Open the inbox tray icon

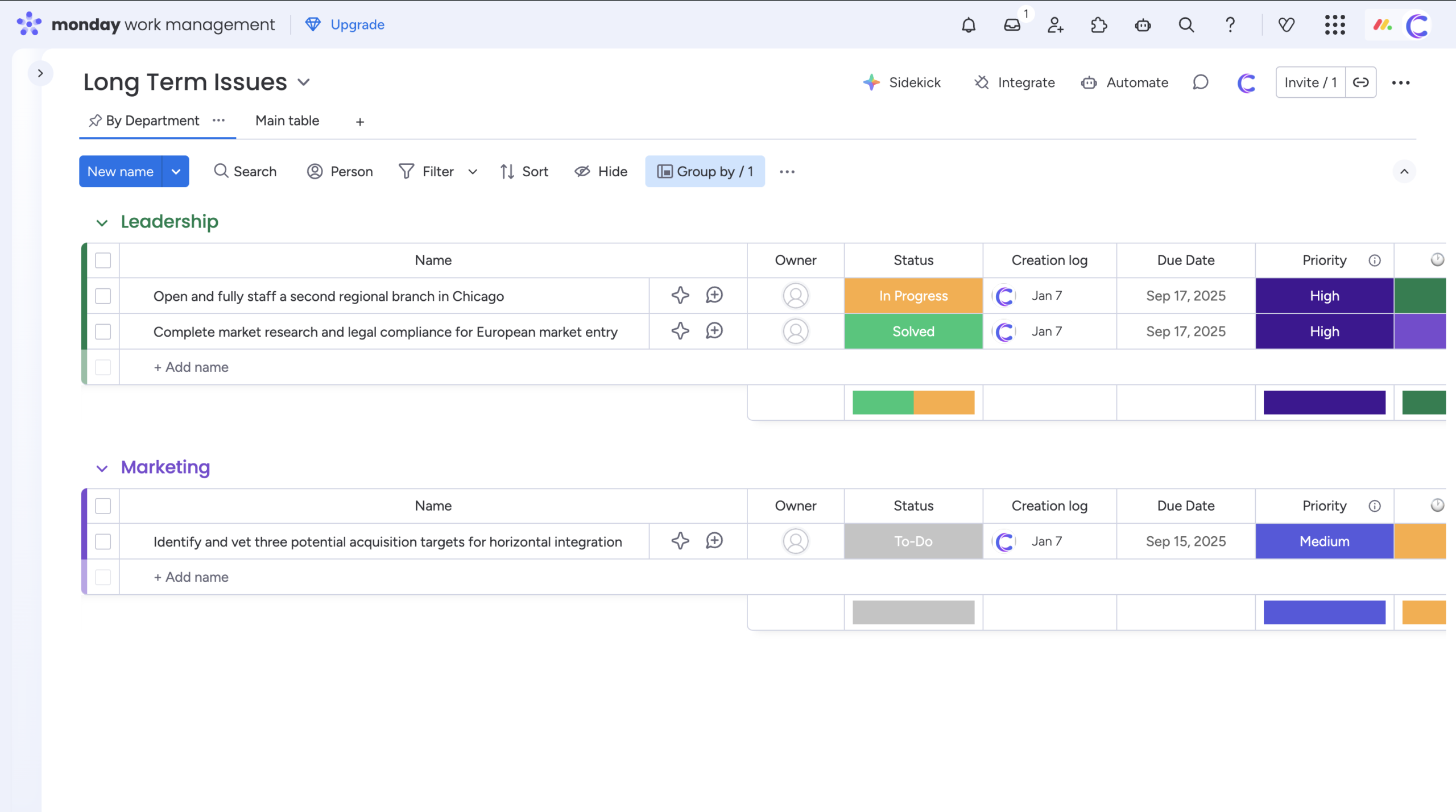[x=1012, y=25]
